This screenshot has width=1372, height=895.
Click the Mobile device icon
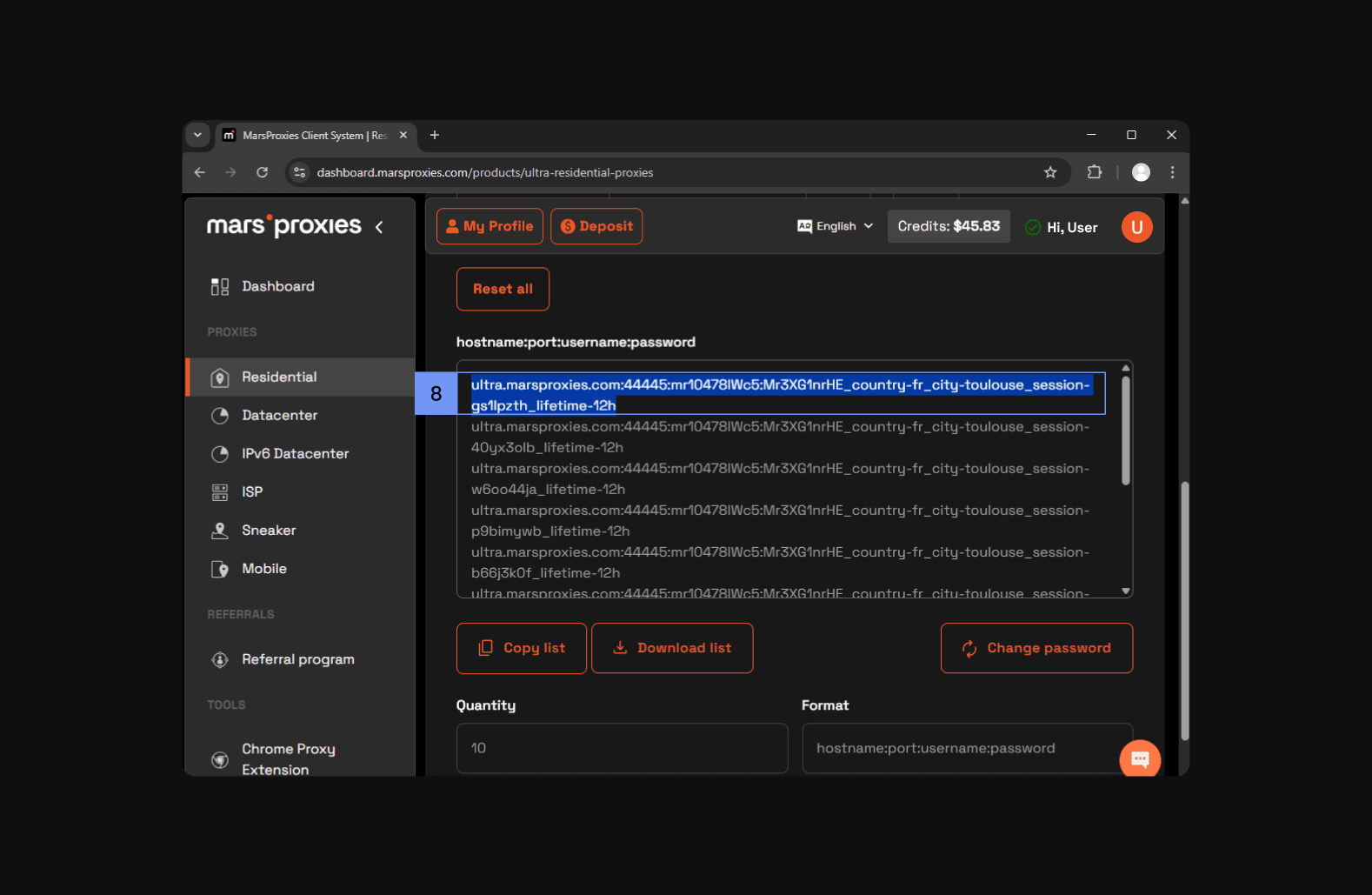coord(220,569)
